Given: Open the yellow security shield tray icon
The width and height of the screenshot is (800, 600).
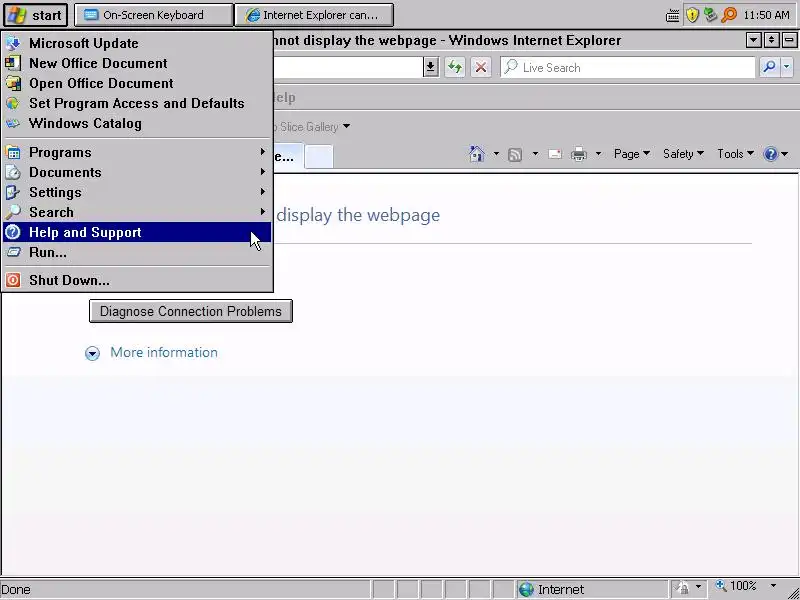Looking at the screenshot, I should (692, 15).
